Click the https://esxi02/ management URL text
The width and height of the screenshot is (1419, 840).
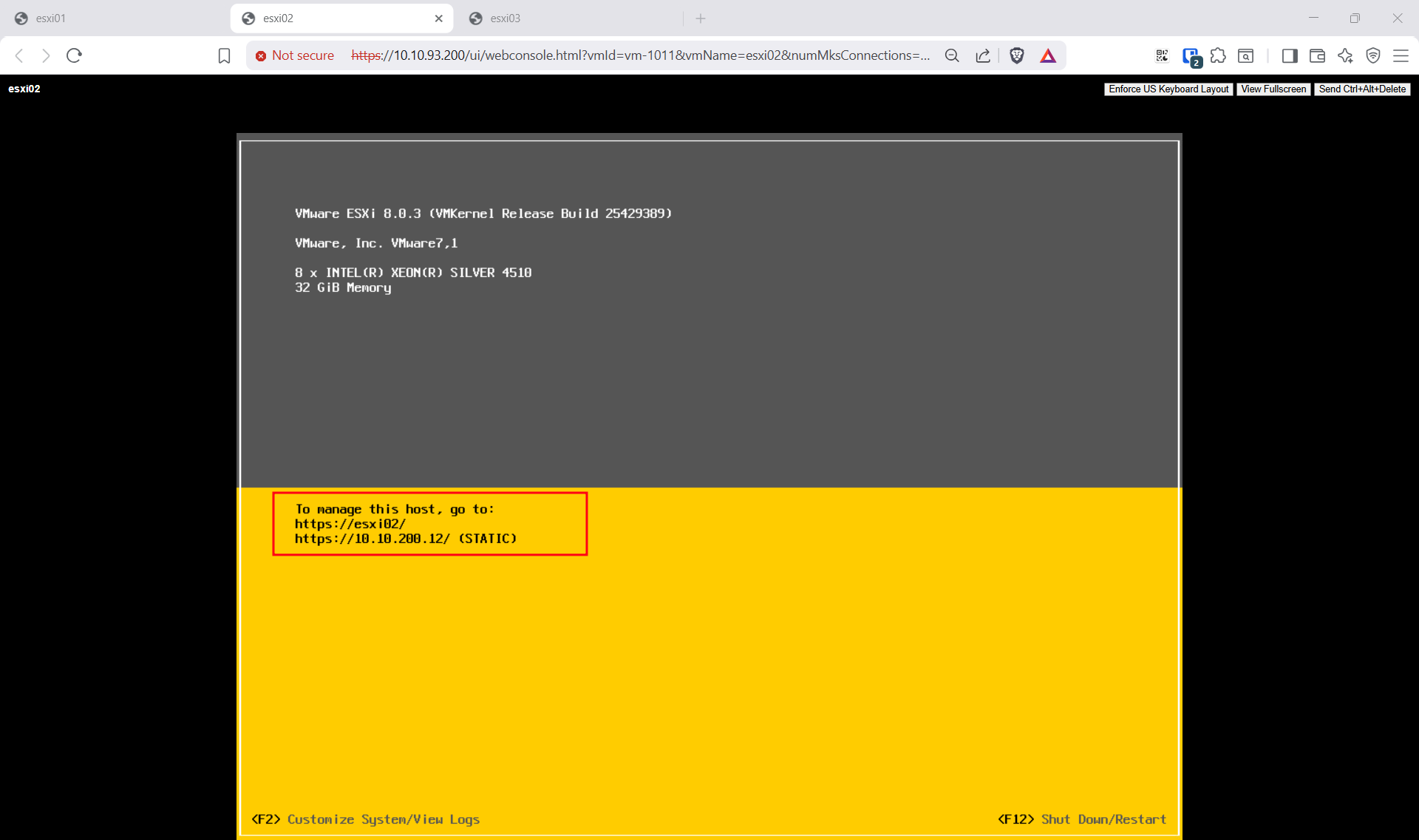pyautogui.click(x=350, y=524)
